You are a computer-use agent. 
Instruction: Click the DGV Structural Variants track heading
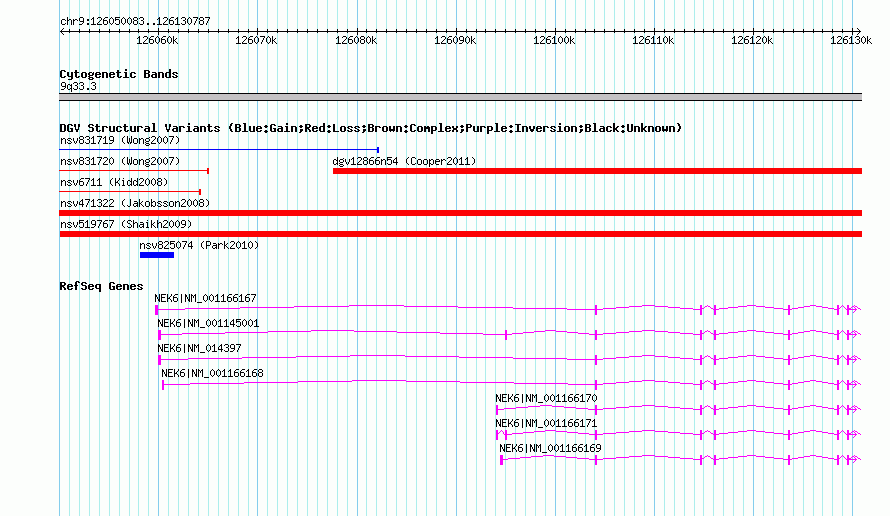371,128
